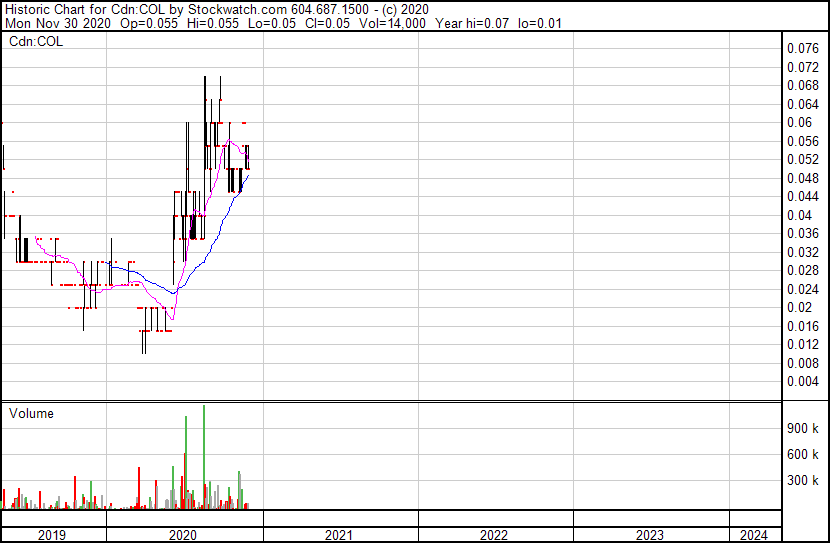Click the 0.076 price axis label
The width and height of the screenshot is (830, 543).
coord(803,48)
